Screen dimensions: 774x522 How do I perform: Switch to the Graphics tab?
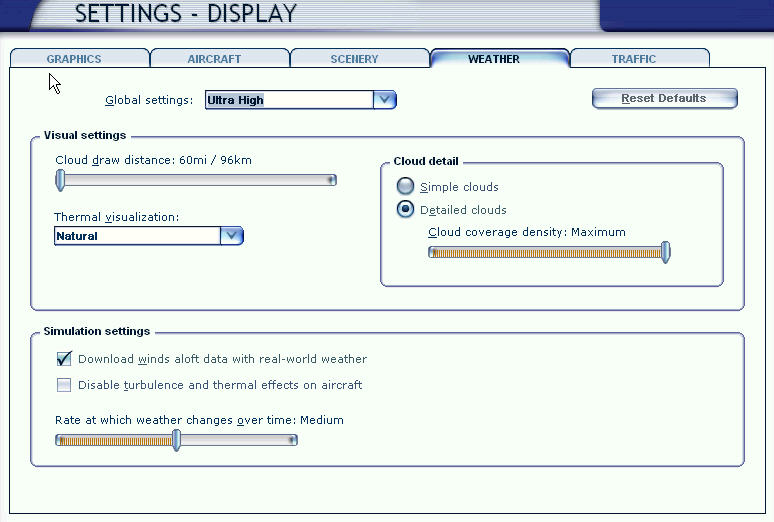click(74, 59)
